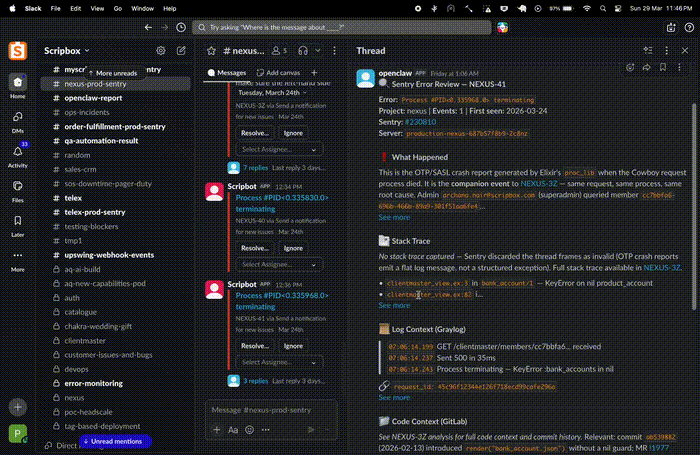Screen dimensions: 700x455
Task: Click More unreads pill
Action: (x=113, y=73)
